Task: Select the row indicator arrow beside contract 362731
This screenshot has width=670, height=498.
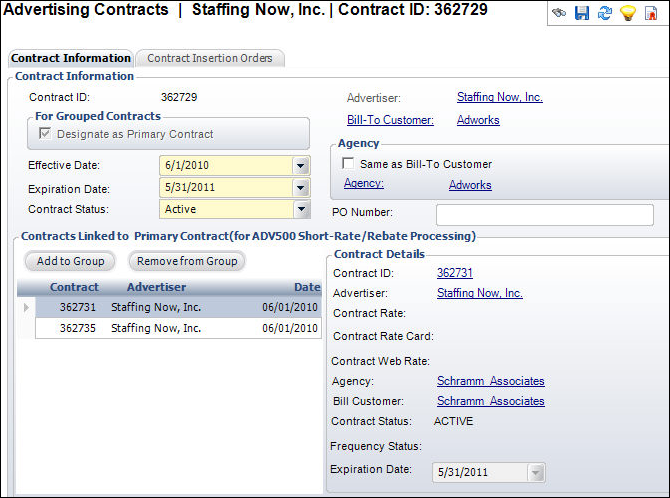Action: pyautogui.click(x=26, y=307)
